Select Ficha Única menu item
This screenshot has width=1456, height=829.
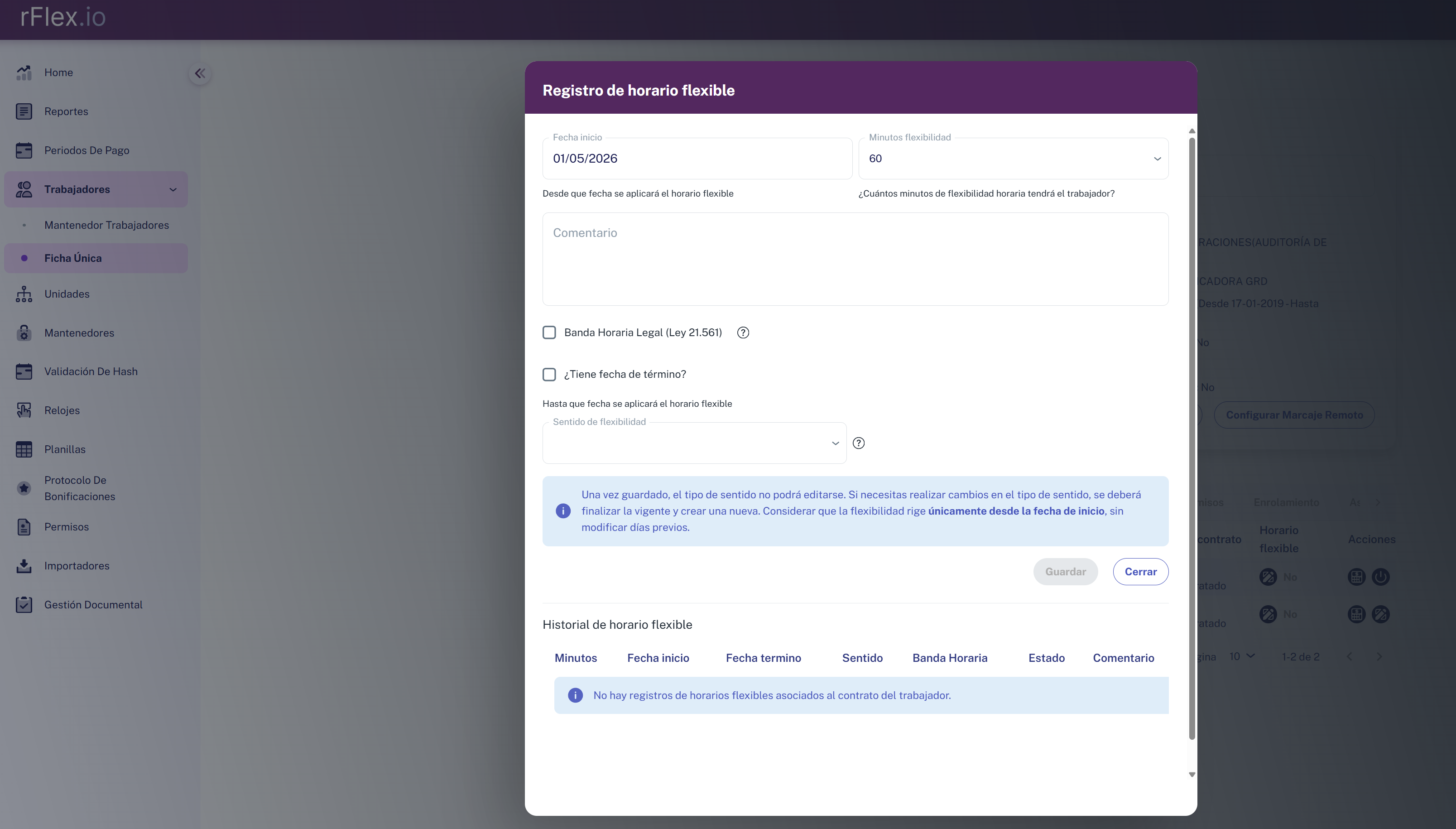point(73,258)
